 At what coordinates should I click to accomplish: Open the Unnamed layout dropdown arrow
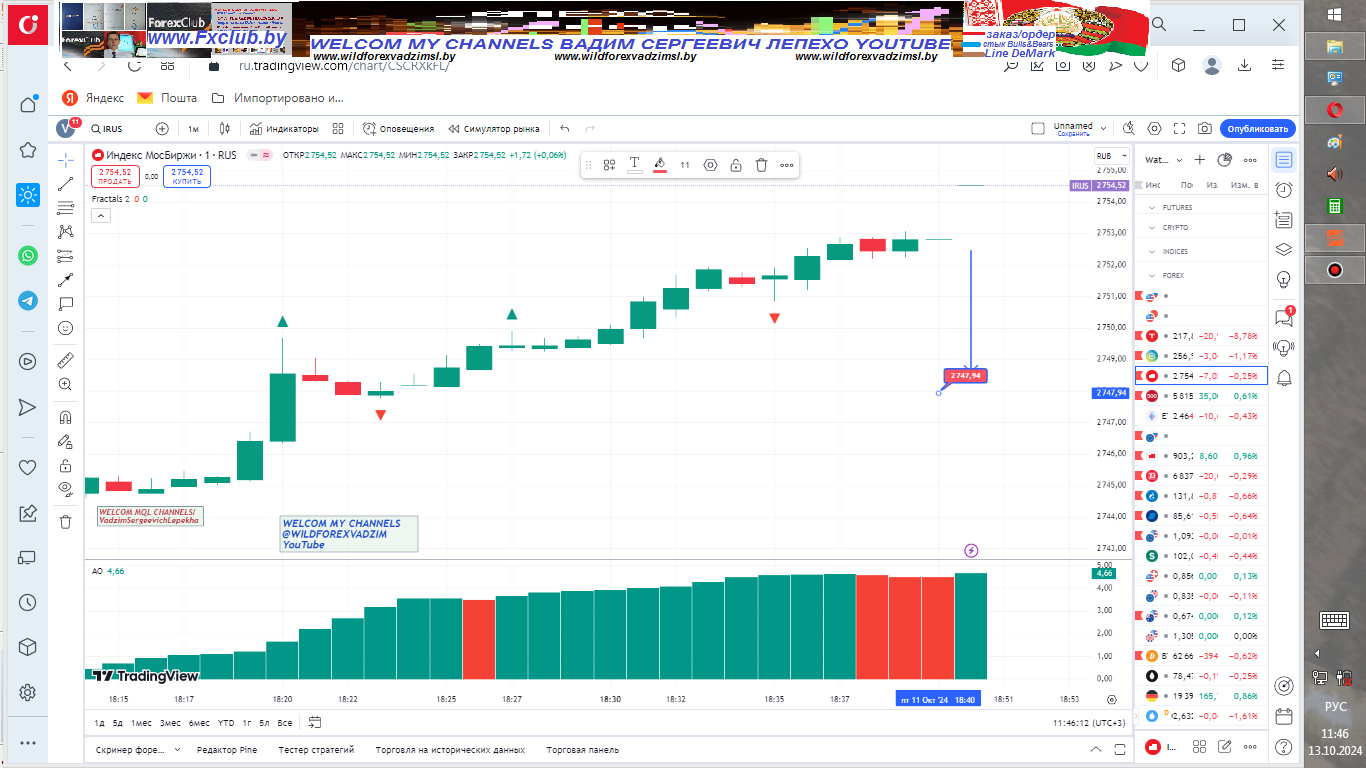click(1103, 129)
